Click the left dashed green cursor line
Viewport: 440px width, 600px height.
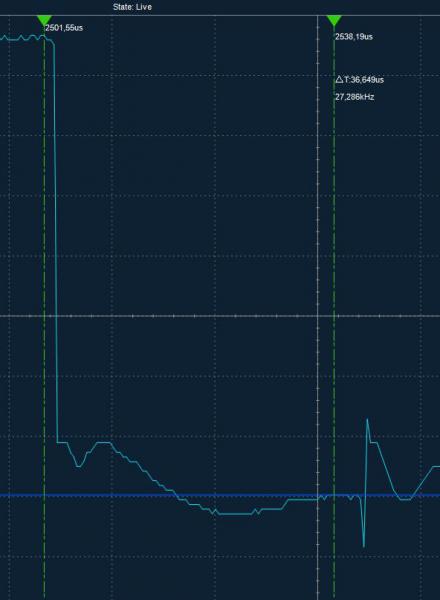(44, 306)
